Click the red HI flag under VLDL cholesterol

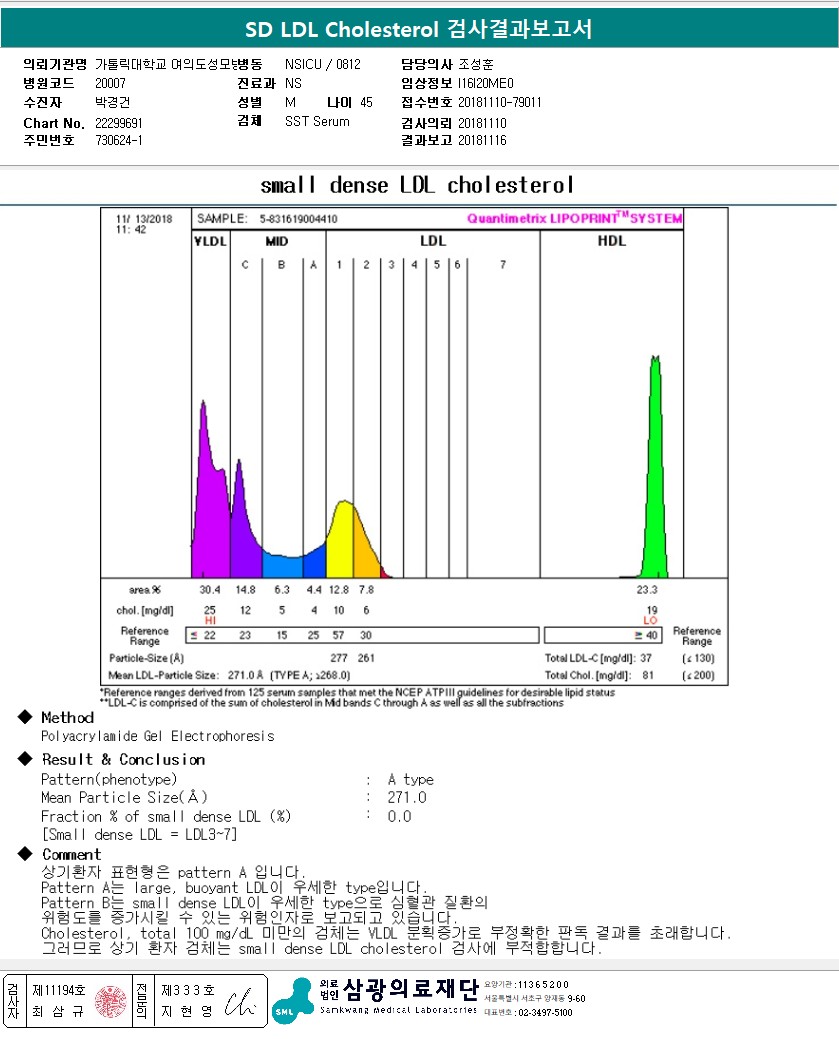(x=210, y=621)
